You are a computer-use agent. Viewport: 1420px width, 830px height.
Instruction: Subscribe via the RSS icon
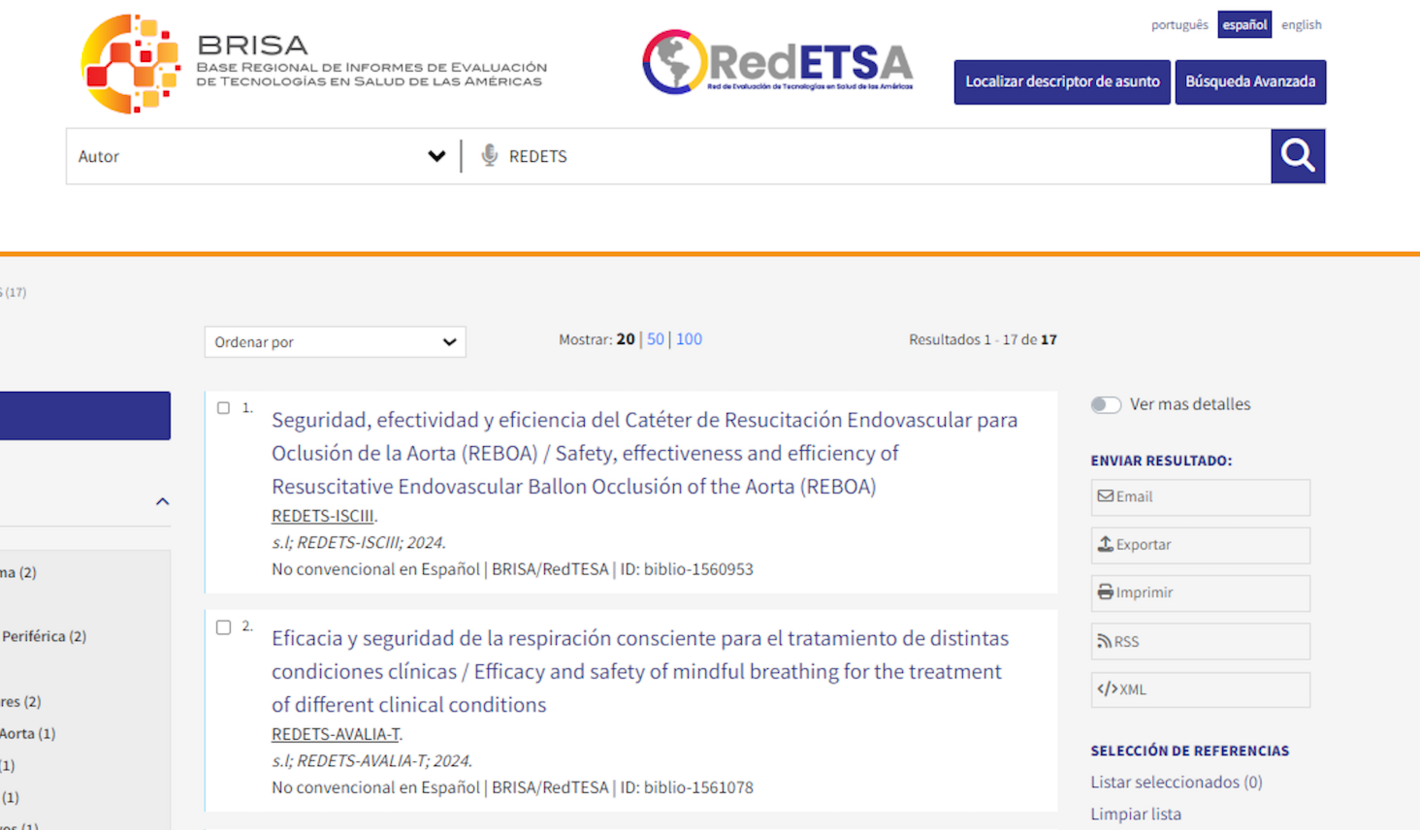coord(1199,641)
